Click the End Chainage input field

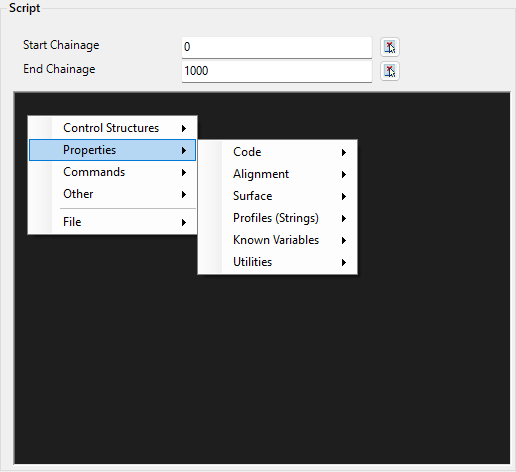[x=277, y=71]
